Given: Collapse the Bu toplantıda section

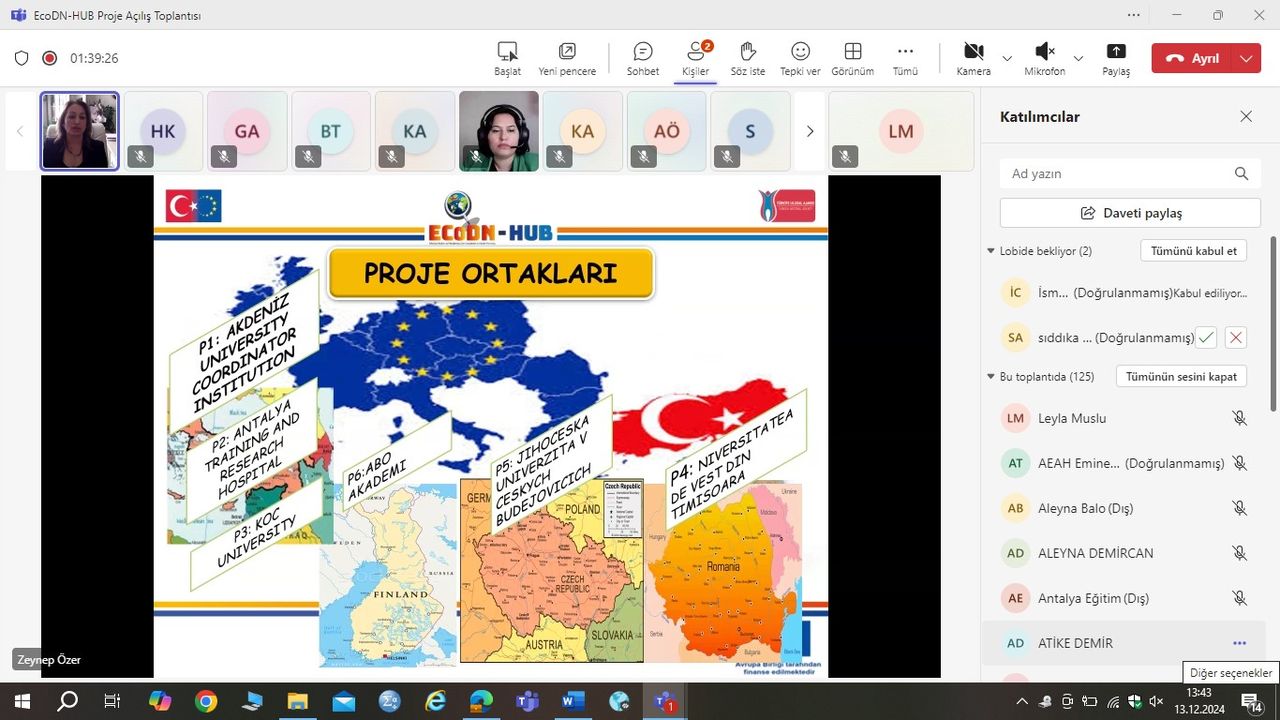Looking at the screenshot, I should 991,377.
